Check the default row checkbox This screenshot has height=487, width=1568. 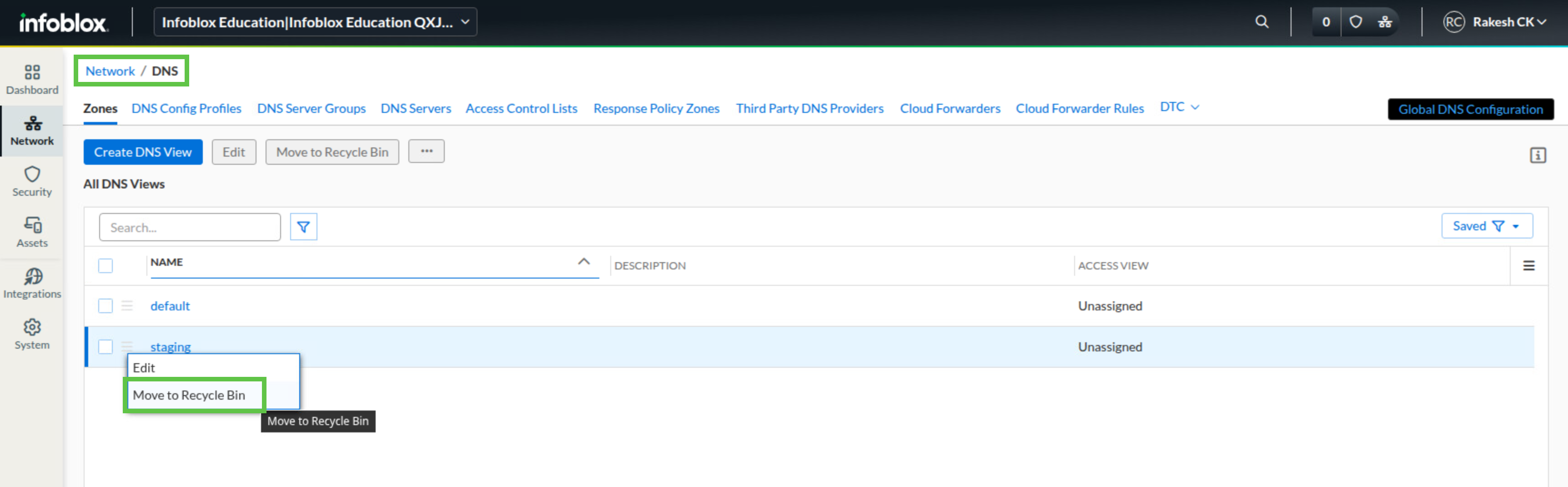(x=106, y=306)
